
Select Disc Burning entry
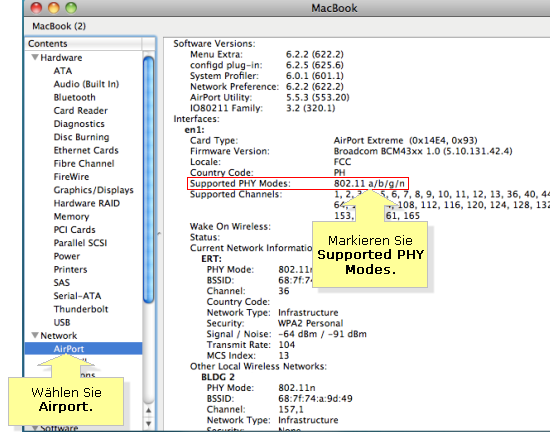coord(81,137)
